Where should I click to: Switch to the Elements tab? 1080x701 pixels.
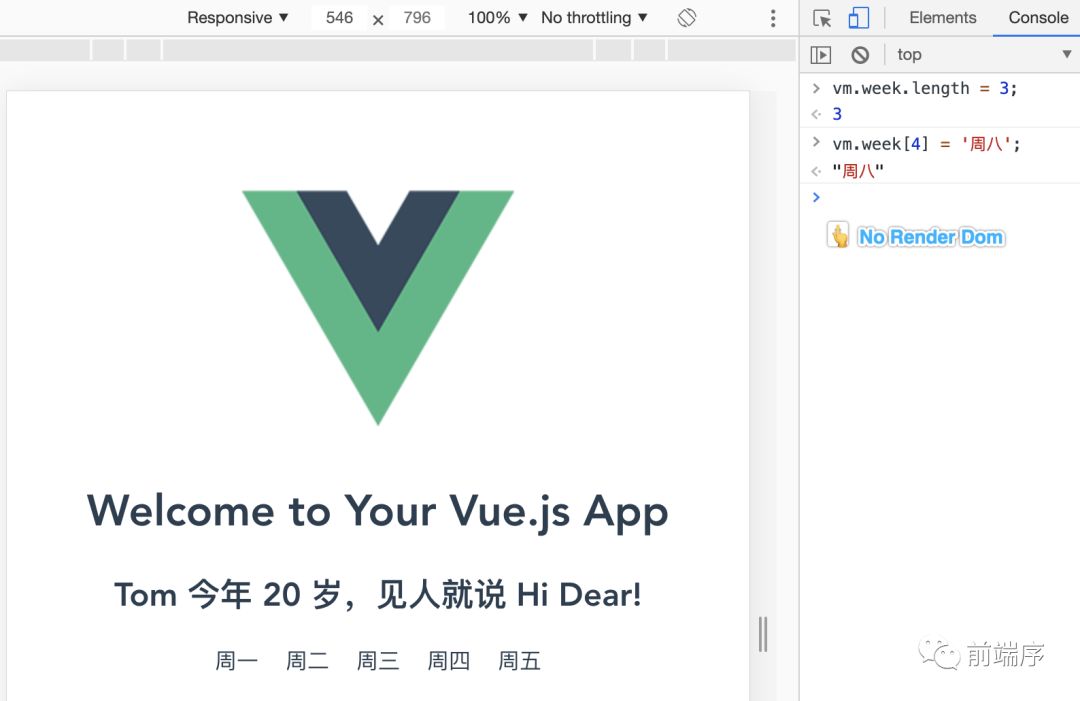(941, 17)
